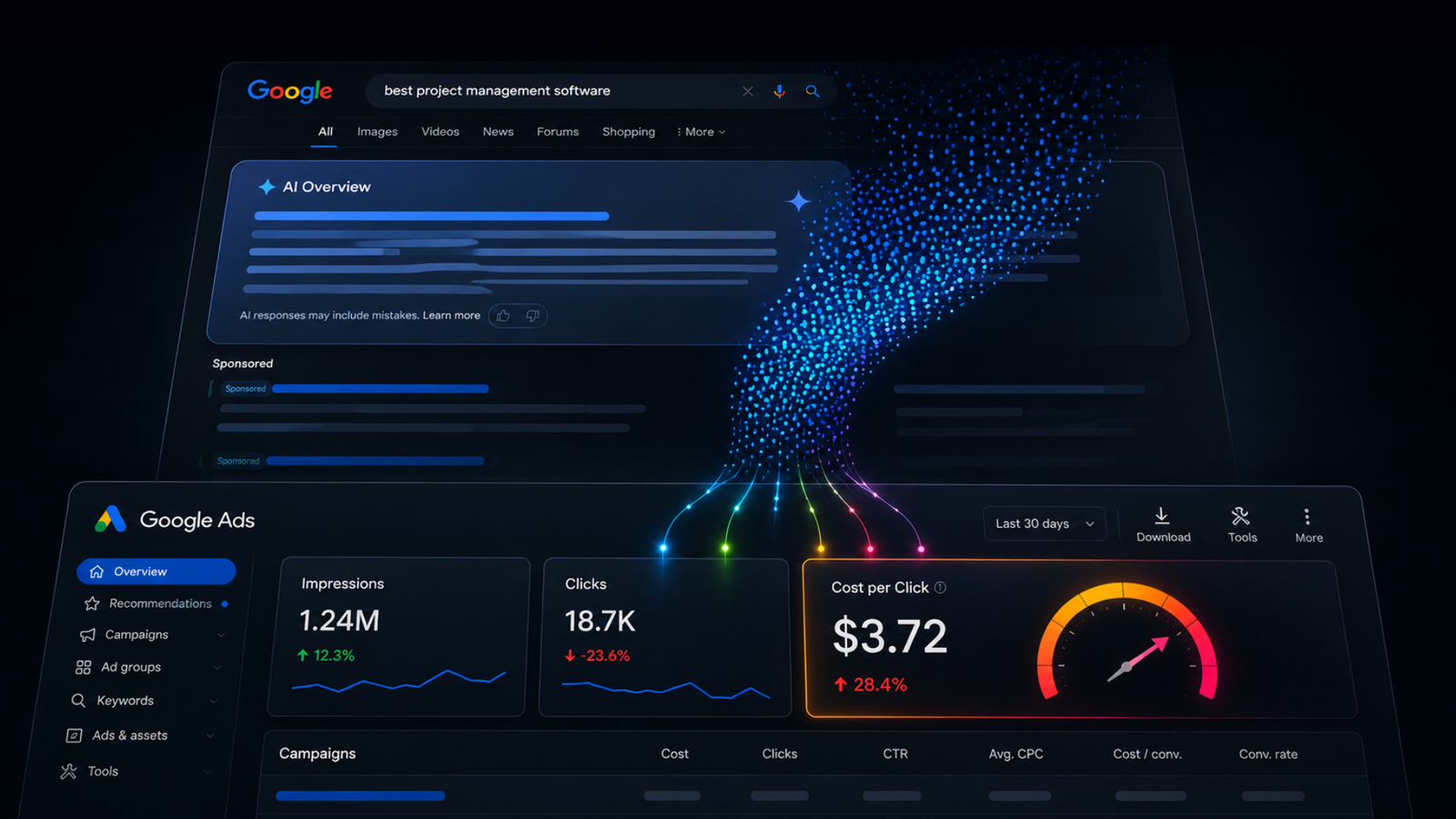Expand the Ad groups sidebar section
The width and height of the screenshot is (1456, 819).
click(x=148, y=667)
